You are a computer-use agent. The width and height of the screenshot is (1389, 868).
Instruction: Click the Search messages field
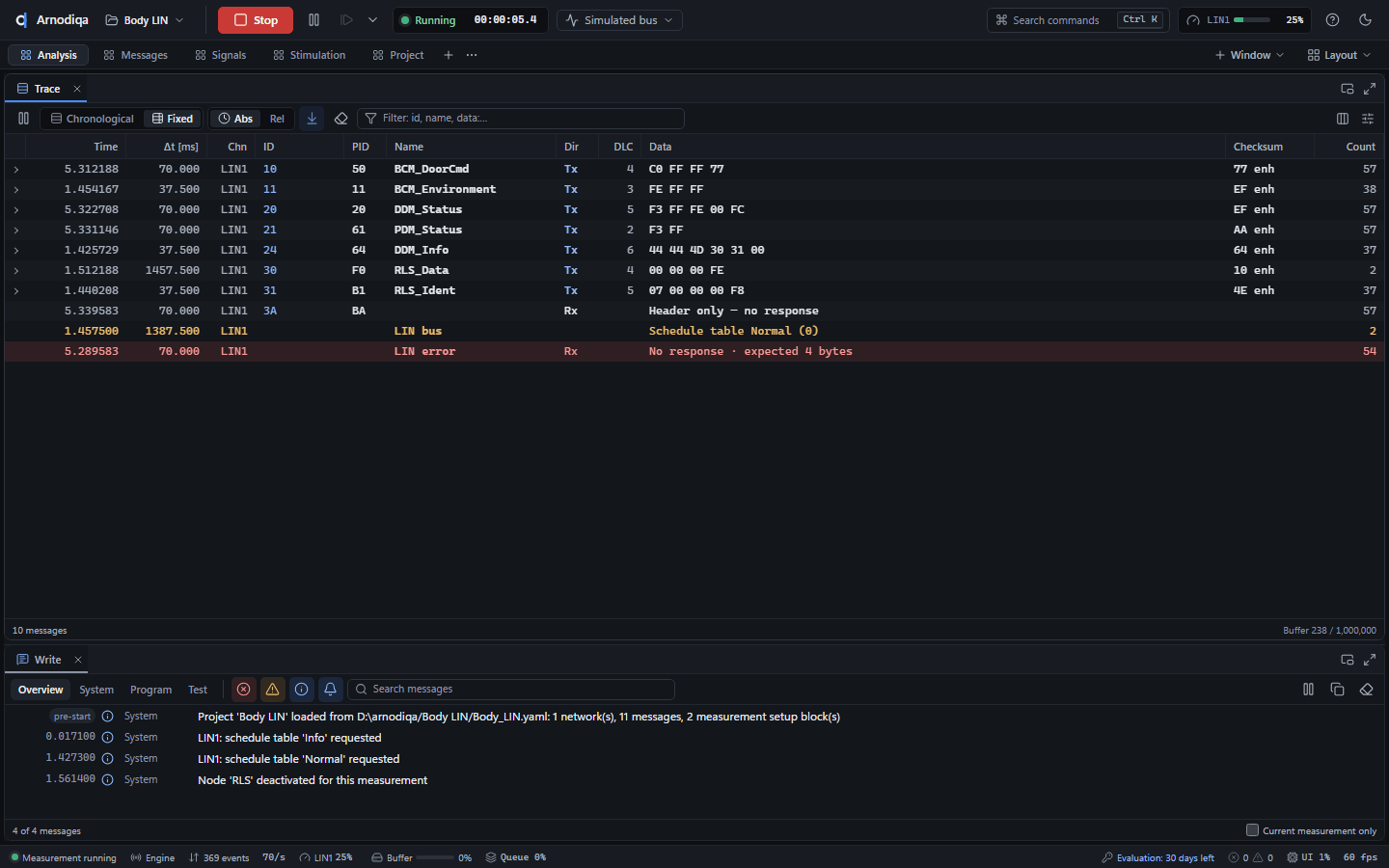pos(511,690)
